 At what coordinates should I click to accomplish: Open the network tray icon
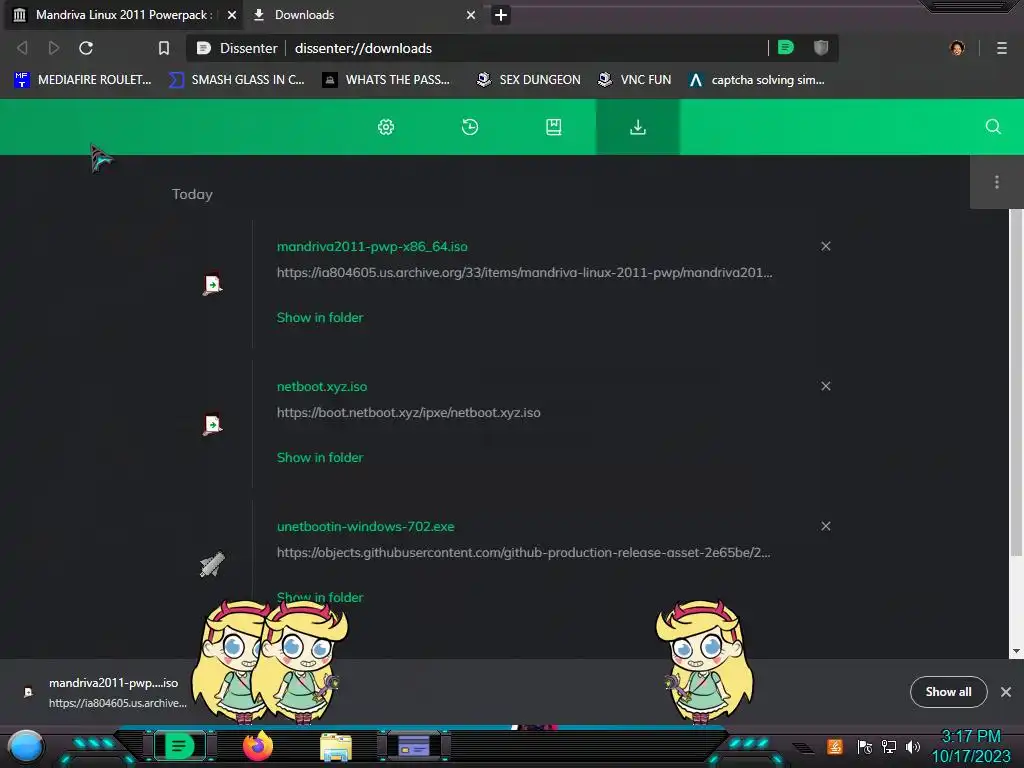tap(889, 746)
